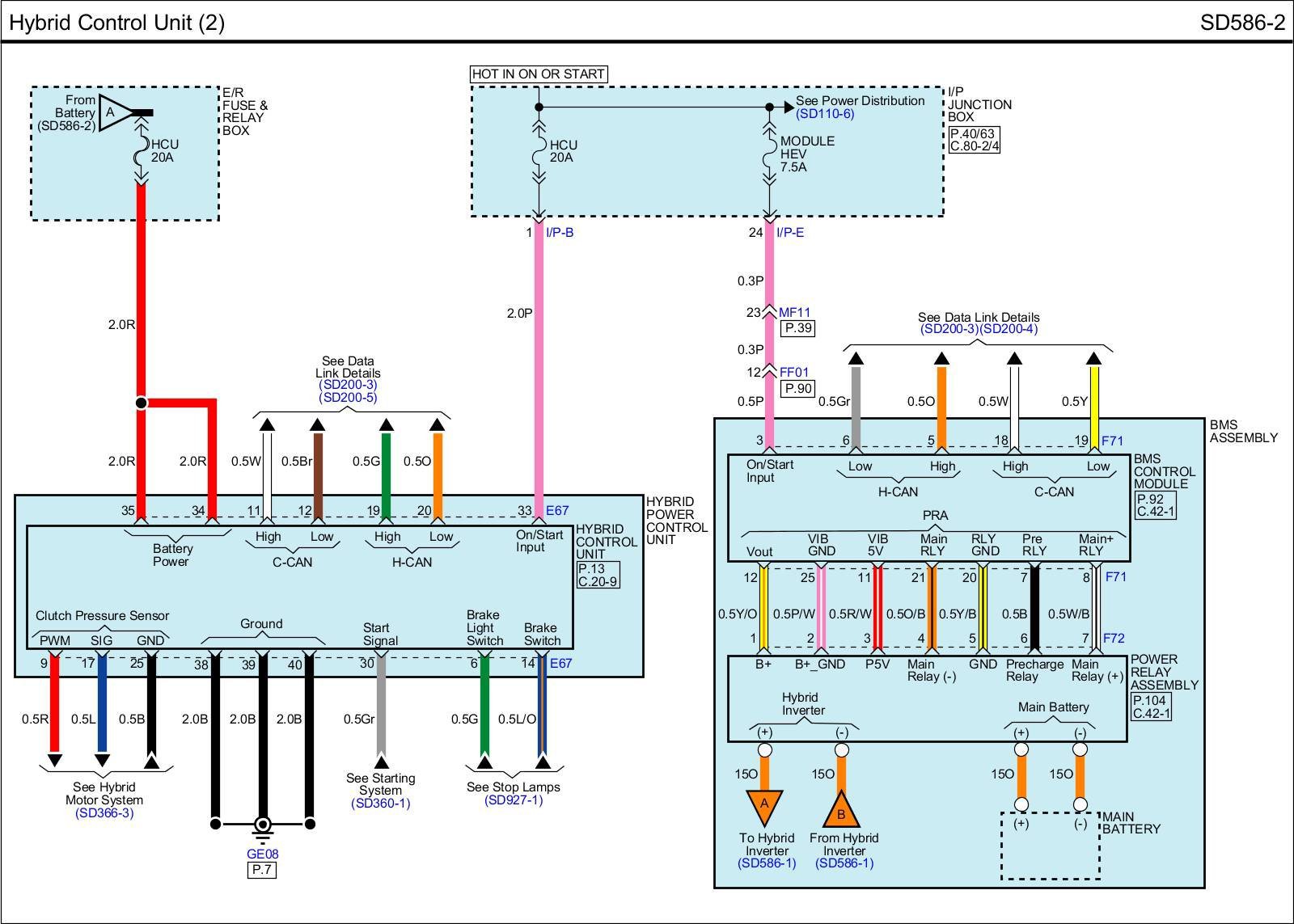Follow the SD360-1 starting system reference
Viewport: 1294px width, 924px height.
click(380, 804)
